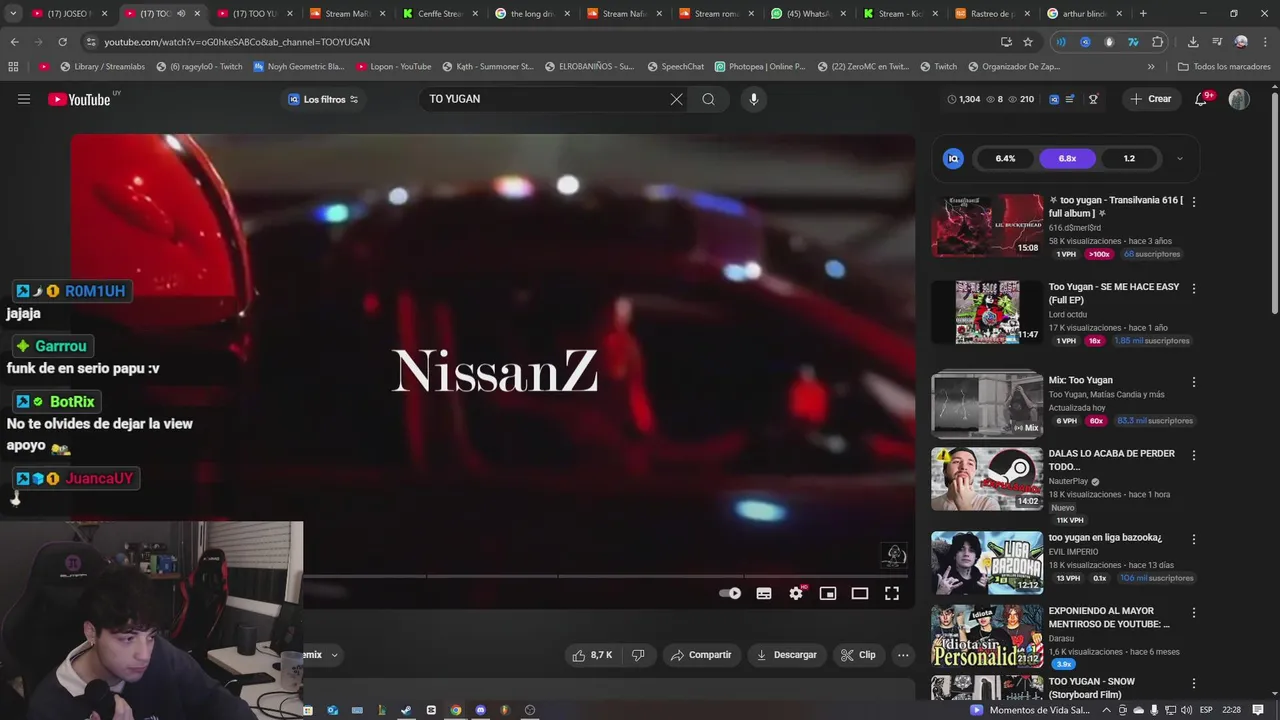Toggle subtitles in the player
This screenshot has width=1280, height=720.
(764, 593)
